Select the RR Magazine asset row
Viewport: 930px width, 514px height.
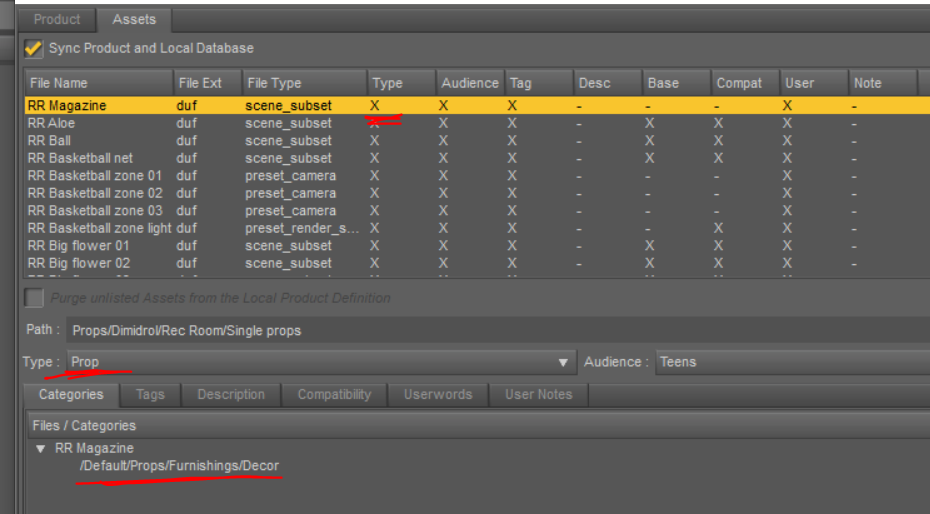(477, 106)
